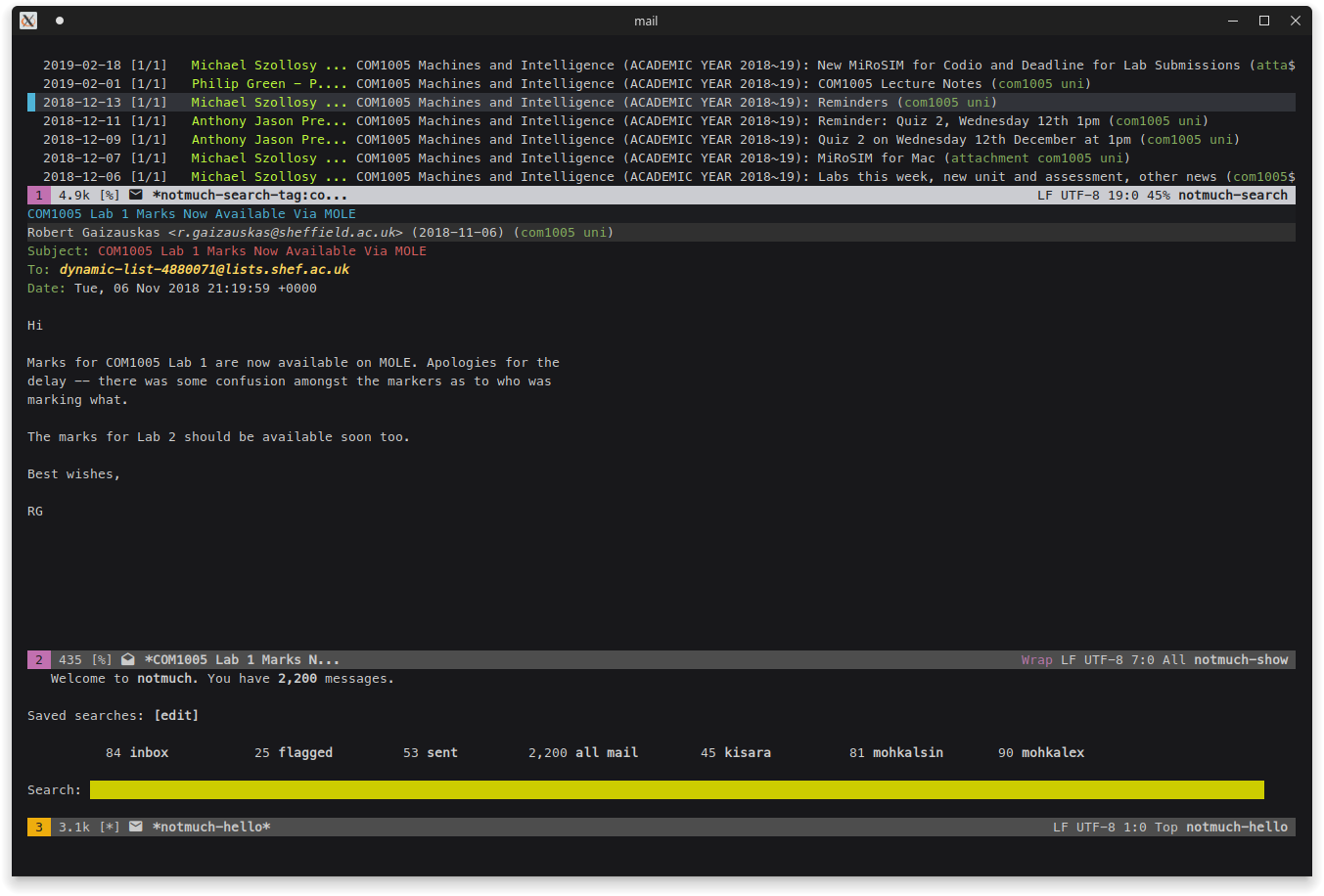Click the X11 icon in title bar
This screenshot has height=896, width=1324.
click(x=28, y=21)
